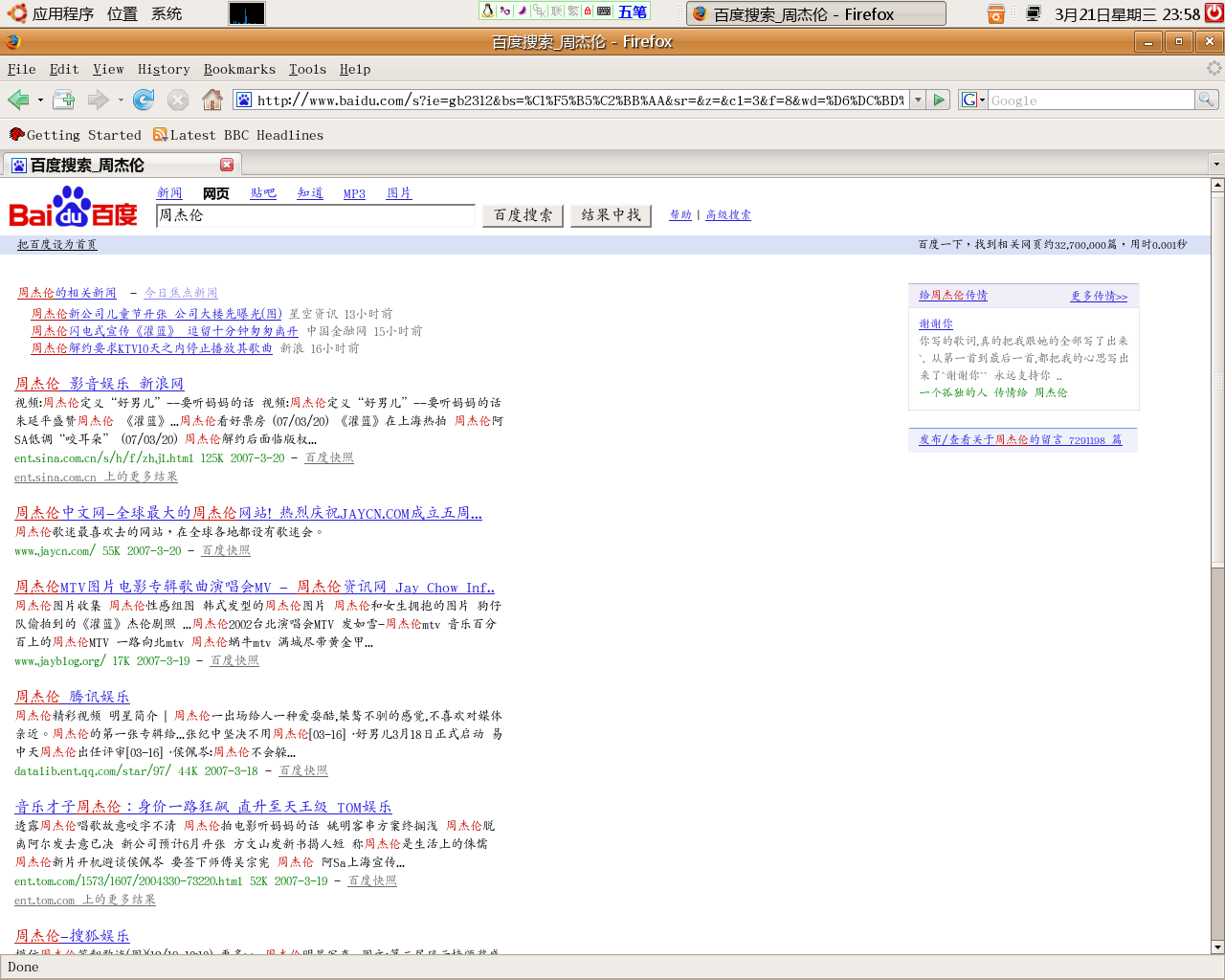
Task: Switch to Baidu 知道 search category
Action: pyautogui.click(x=310, y=193)
